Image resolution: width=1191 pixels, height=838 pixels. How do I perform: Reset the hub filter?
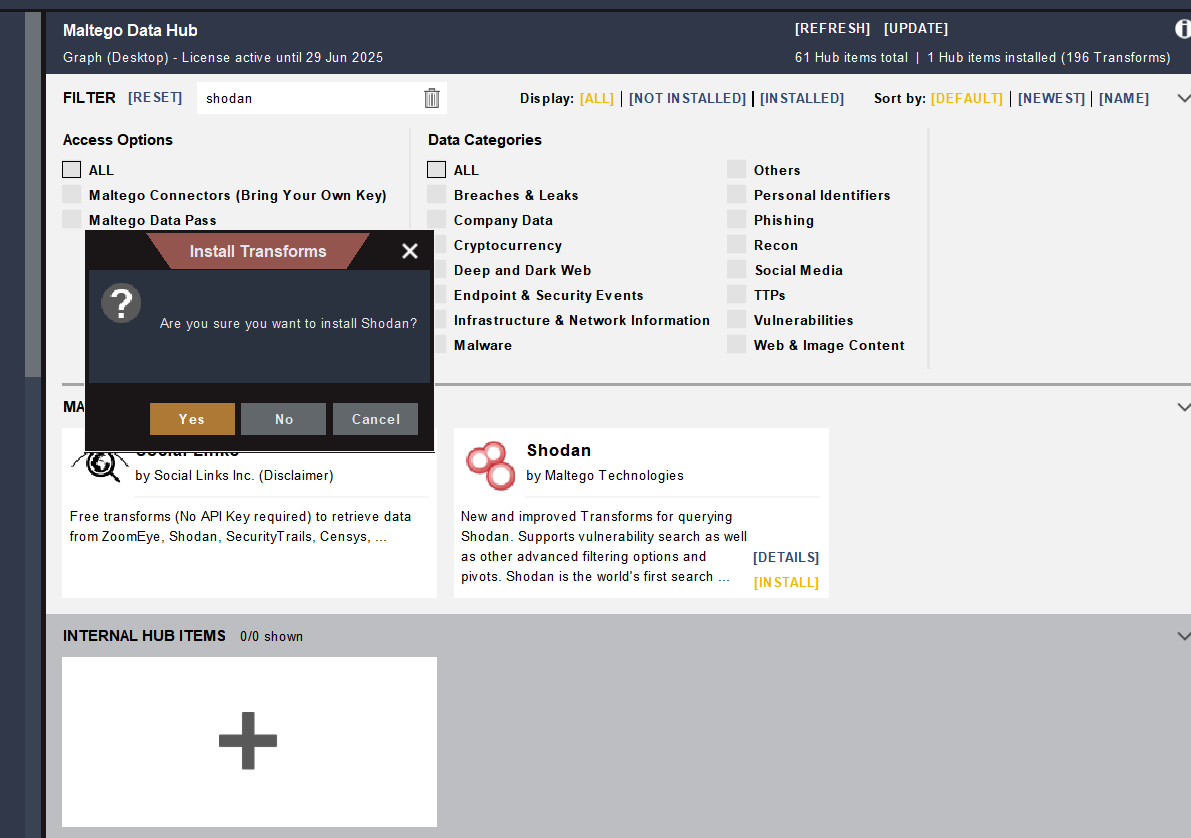[x=155, y=97]
